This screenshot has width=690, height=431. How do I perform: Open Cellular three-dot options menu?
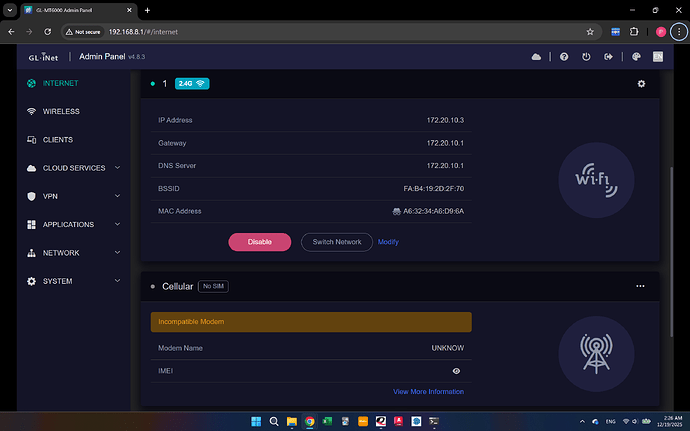tap(641, 286)
